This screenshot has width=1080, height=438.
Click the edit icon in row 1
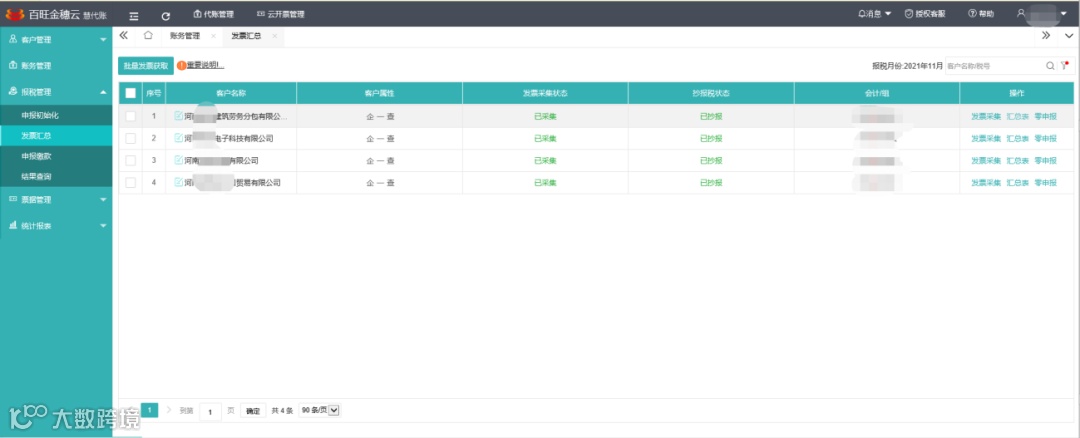click(x=179, y=116)
